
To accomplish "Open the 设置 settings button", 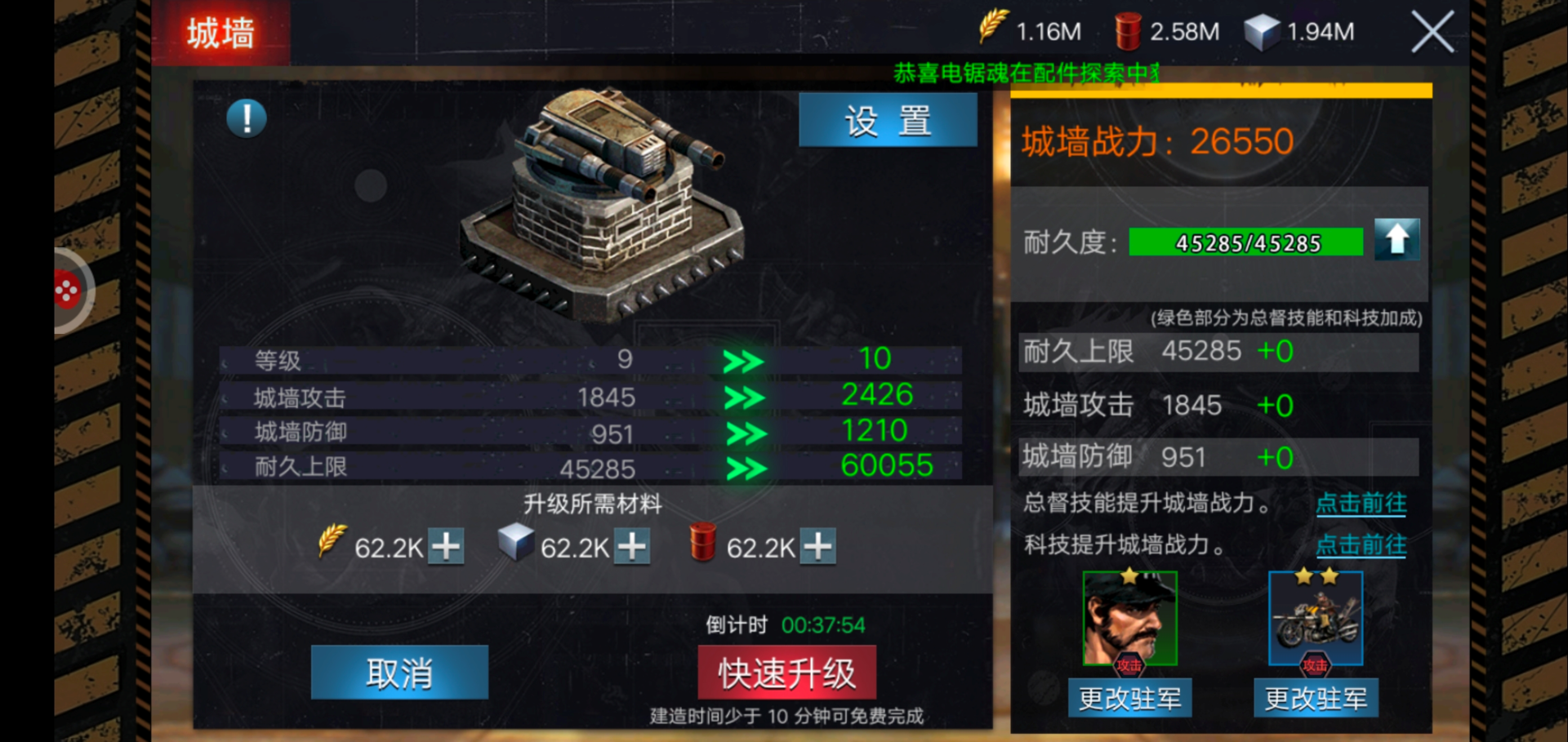I will [x=888, y=120].
